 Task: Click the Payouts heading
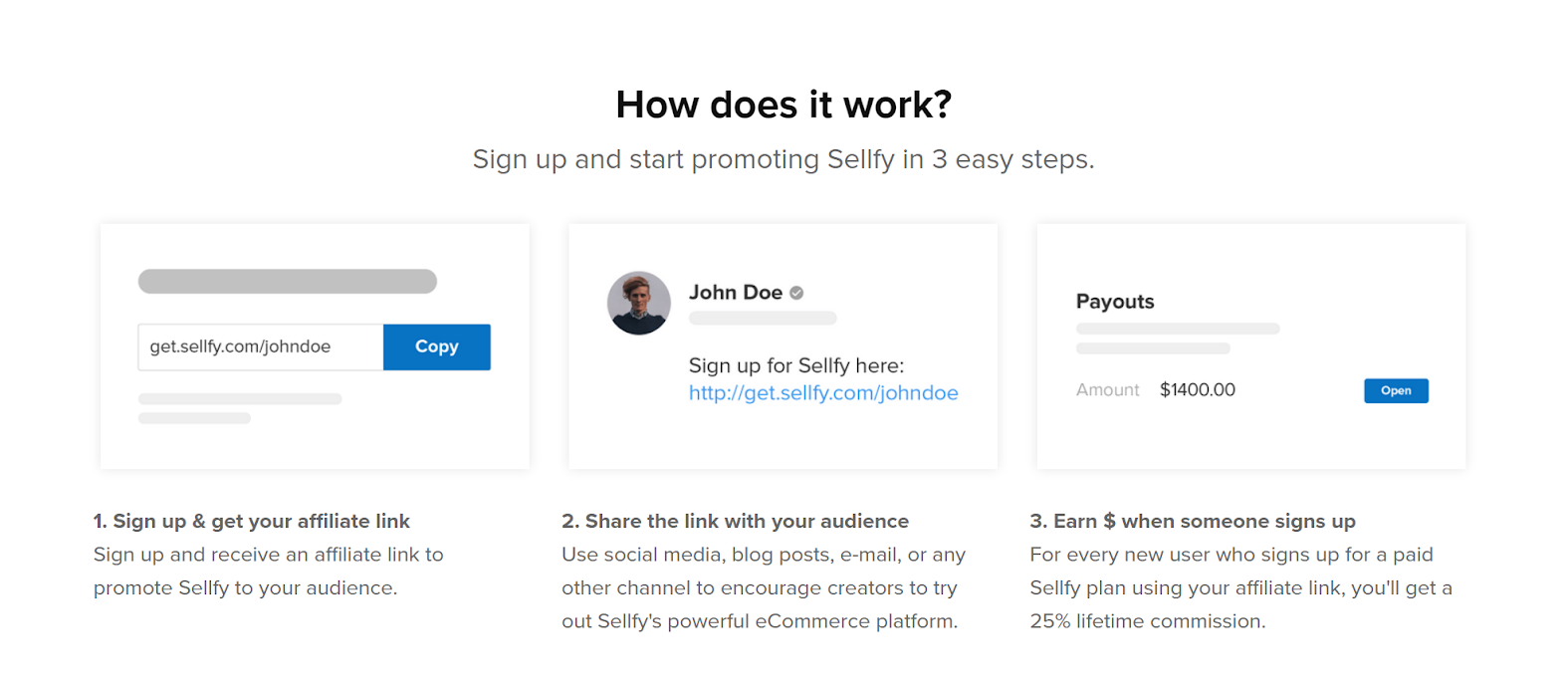(x=1114, y=302)
